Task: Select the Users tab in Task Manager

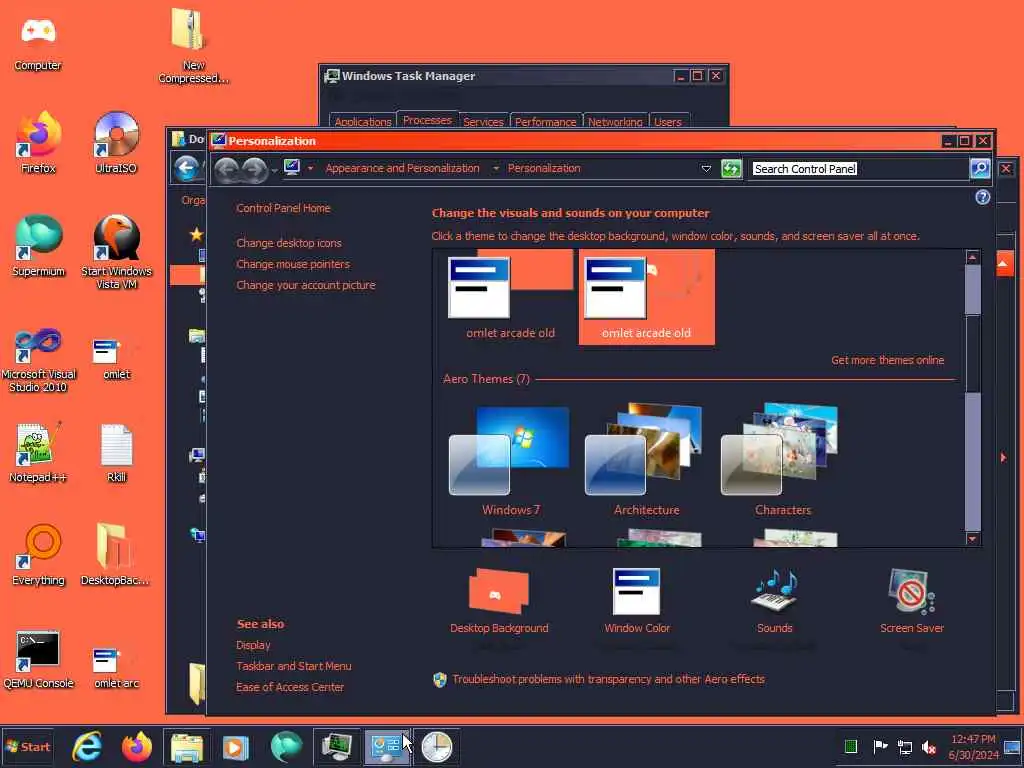Action: (667, 121)
